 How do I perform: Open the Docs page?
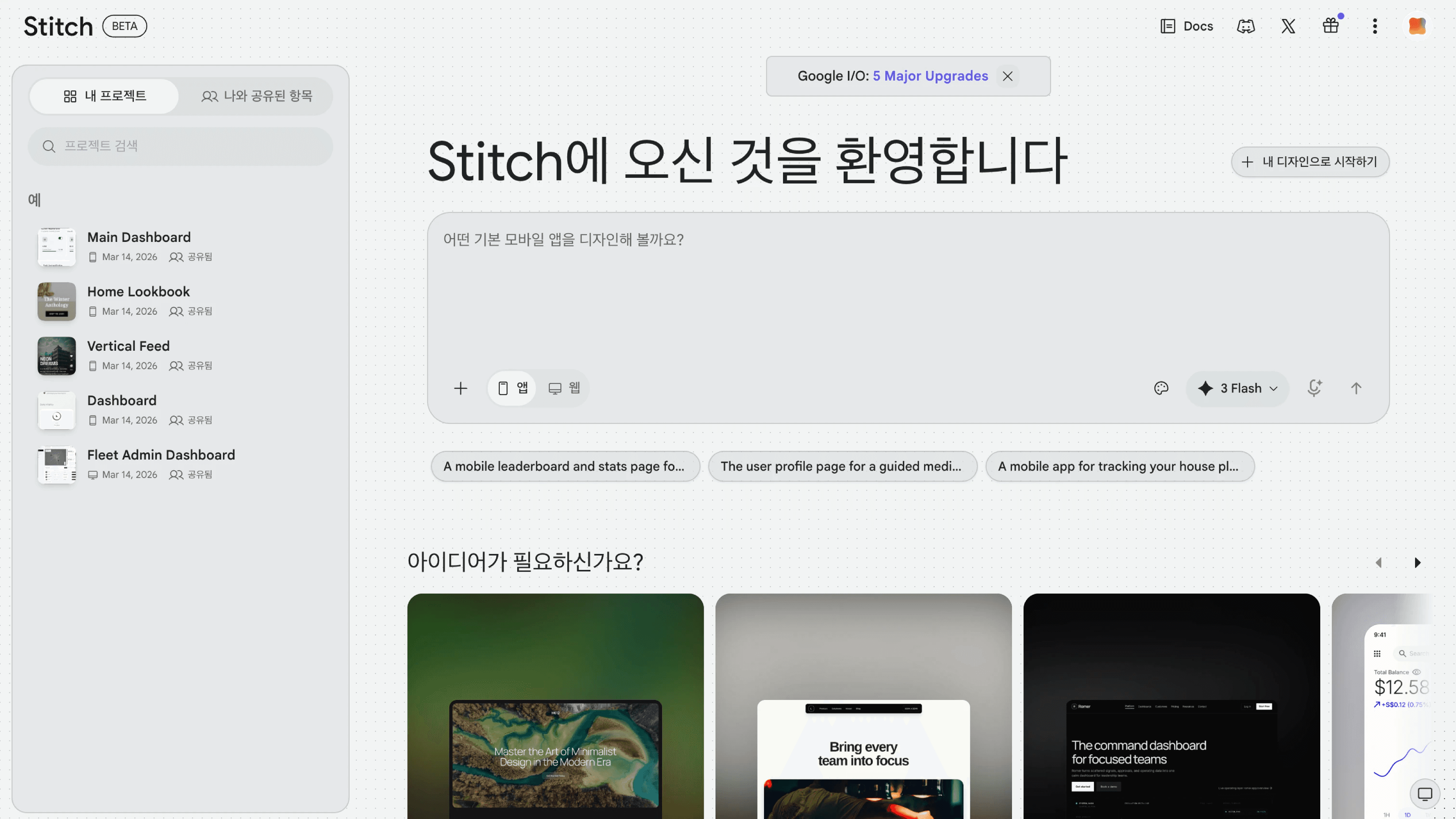click(x=1186, y=26)
